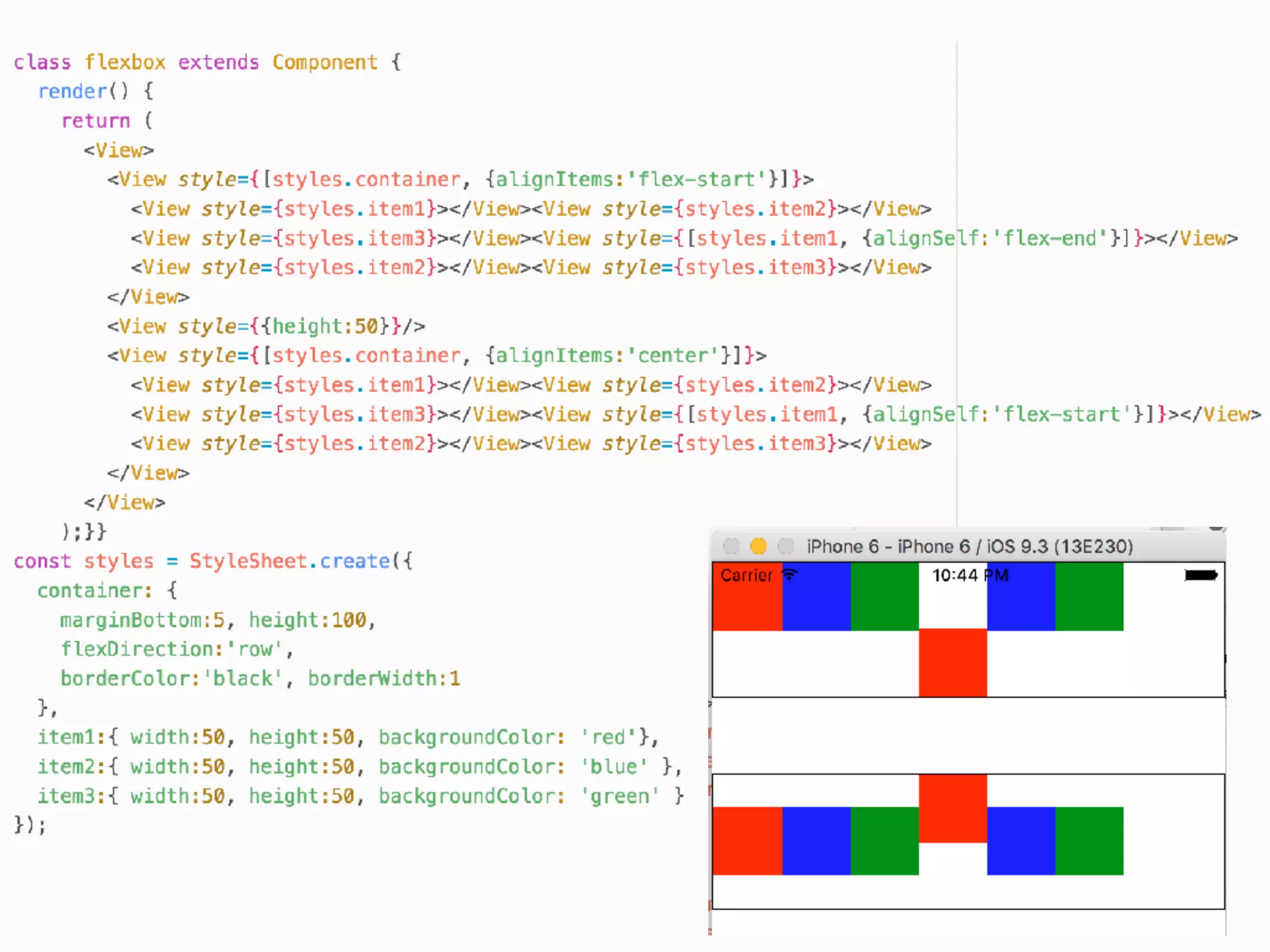The height and width of the screenshot is (952, 1270).
Task: Click the 10:44 PM clock in status bar
Action: (970, 575)
